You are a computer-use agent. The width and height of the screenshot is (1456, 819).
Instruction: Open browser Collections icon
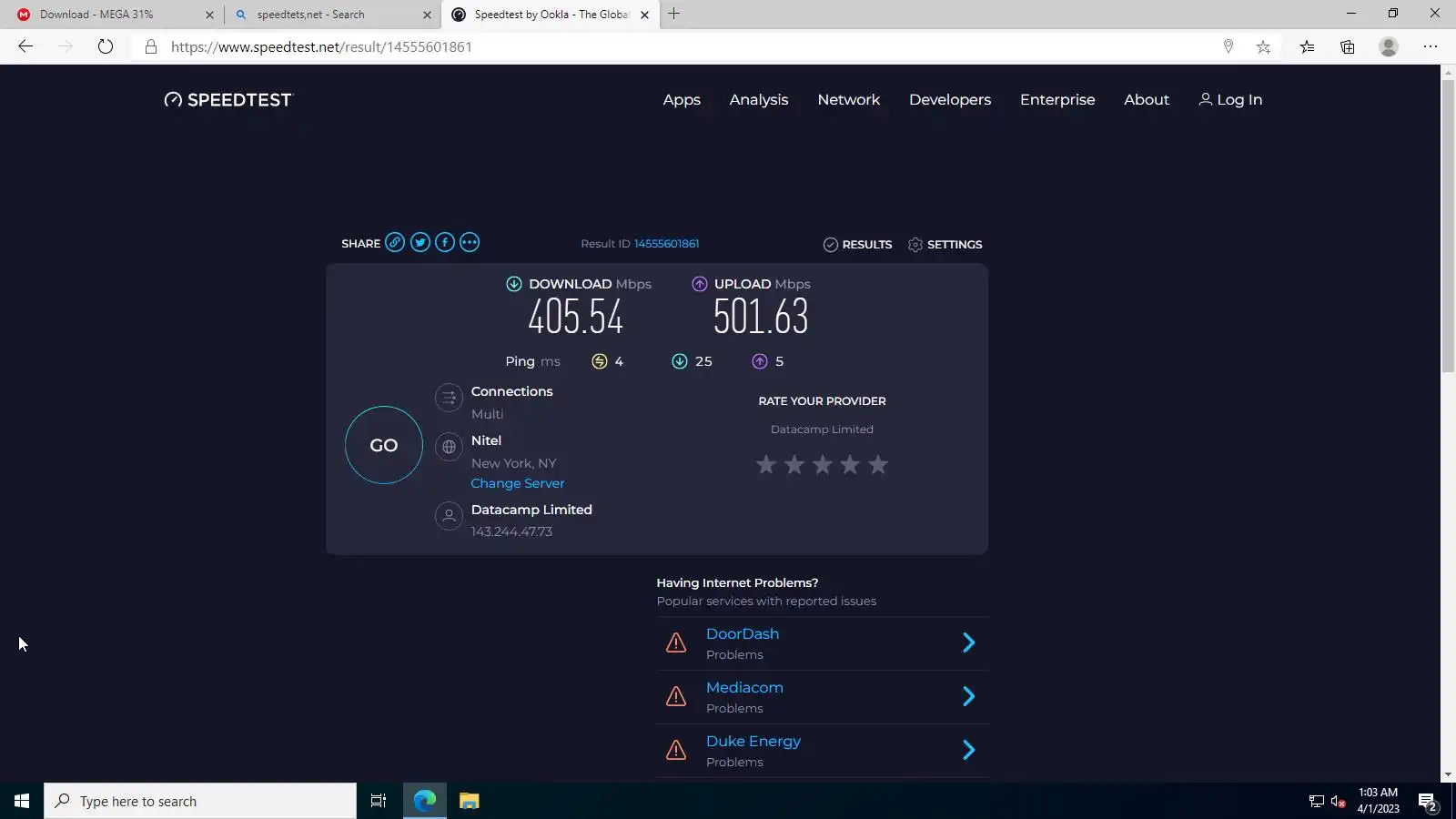1348,47
